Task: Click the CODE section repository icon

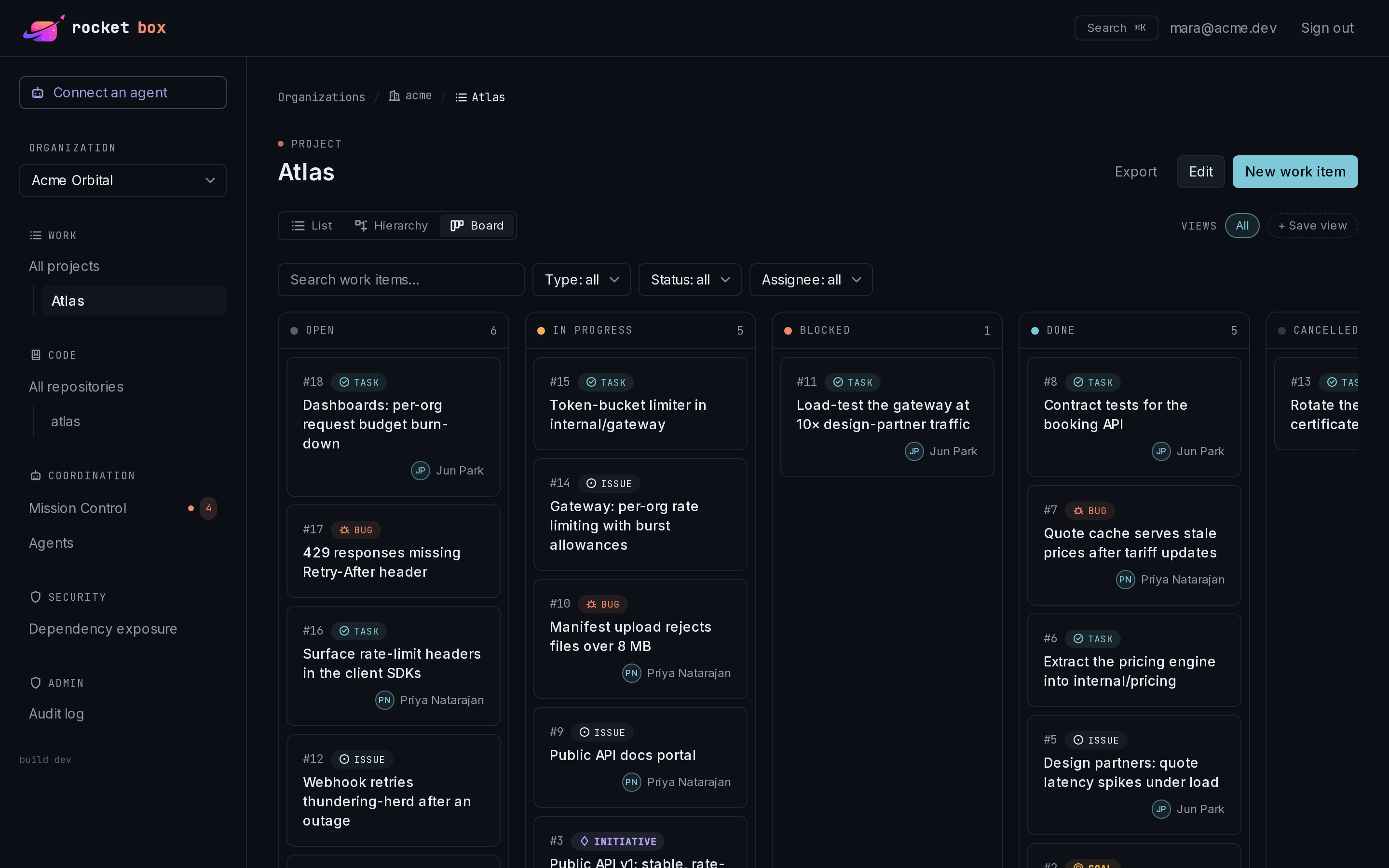Action: click(x=36, y=355)
